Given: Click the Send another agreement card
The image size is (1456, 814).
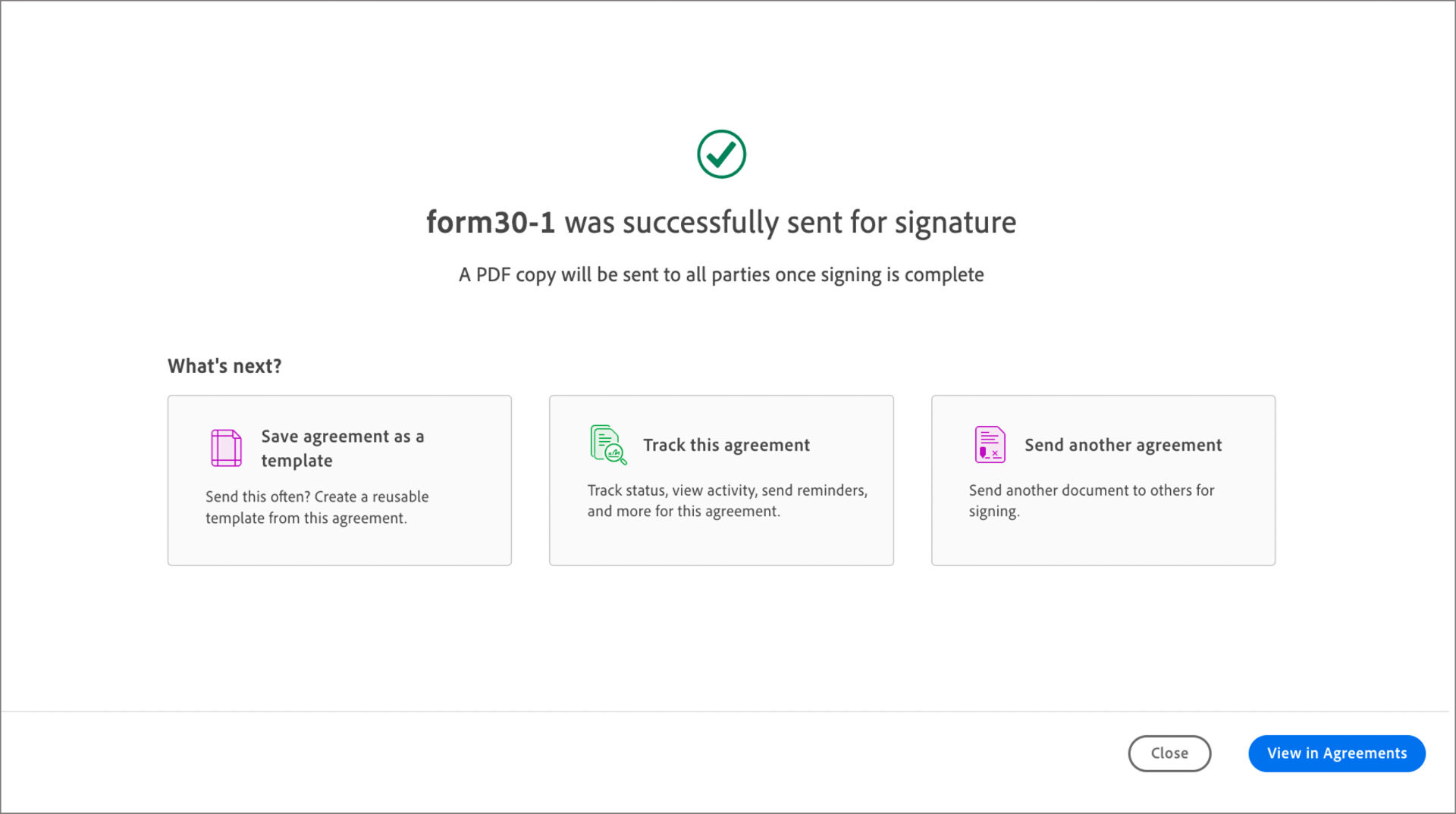Looking at the screenshot, I should [x=1103, y=480].
